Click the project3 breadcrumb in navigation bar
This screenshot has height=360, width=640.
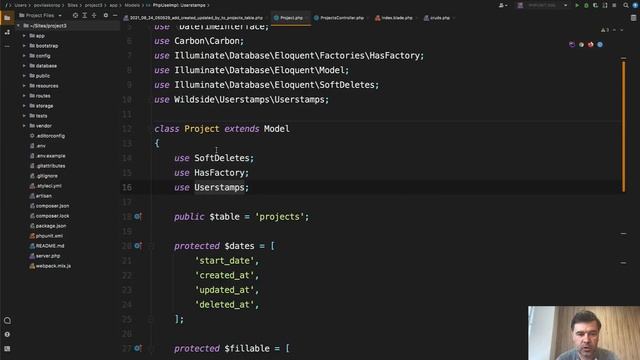(x=93, y=5)
